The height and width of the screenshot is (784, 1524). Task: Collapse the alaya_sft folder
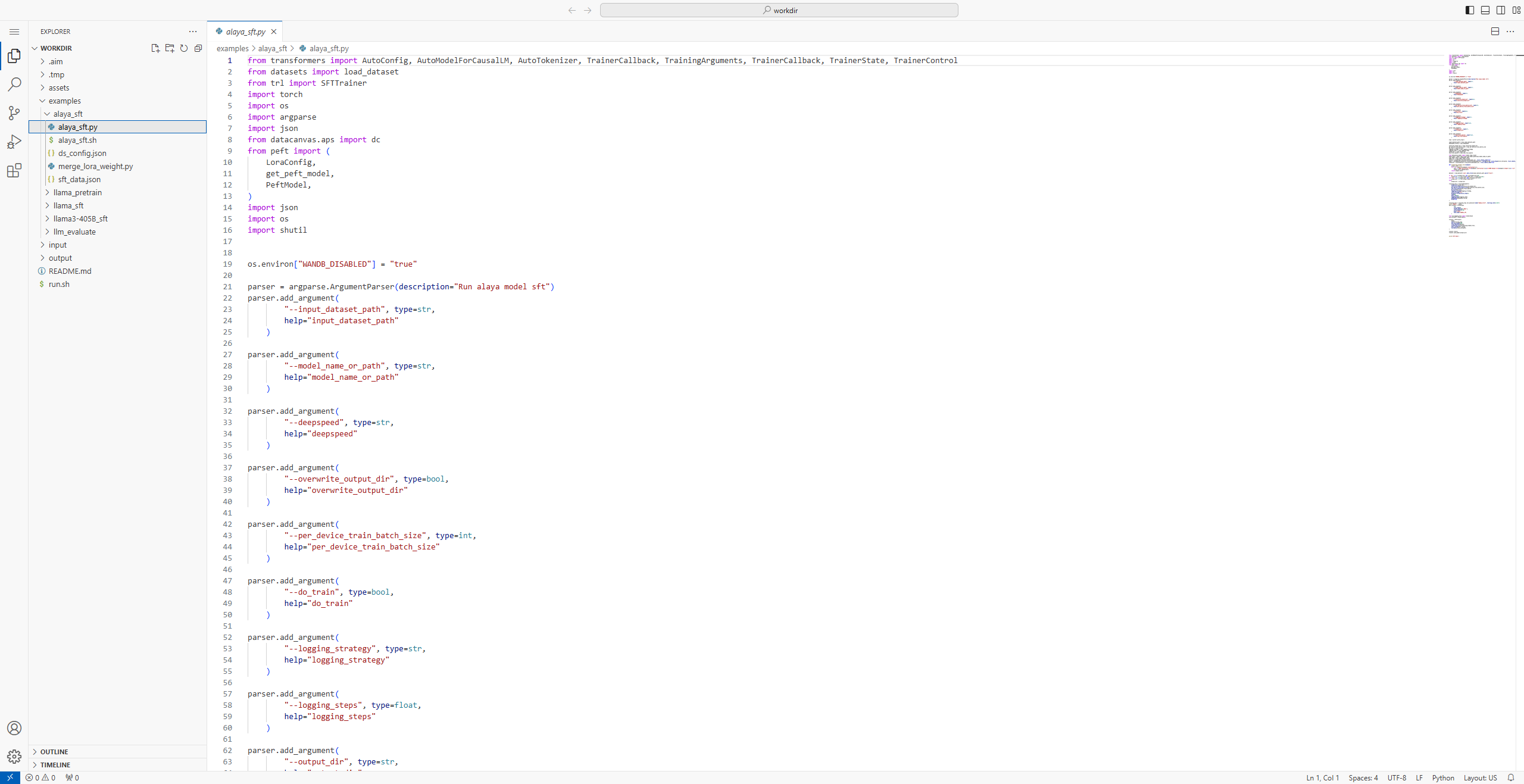coord(68,114)
